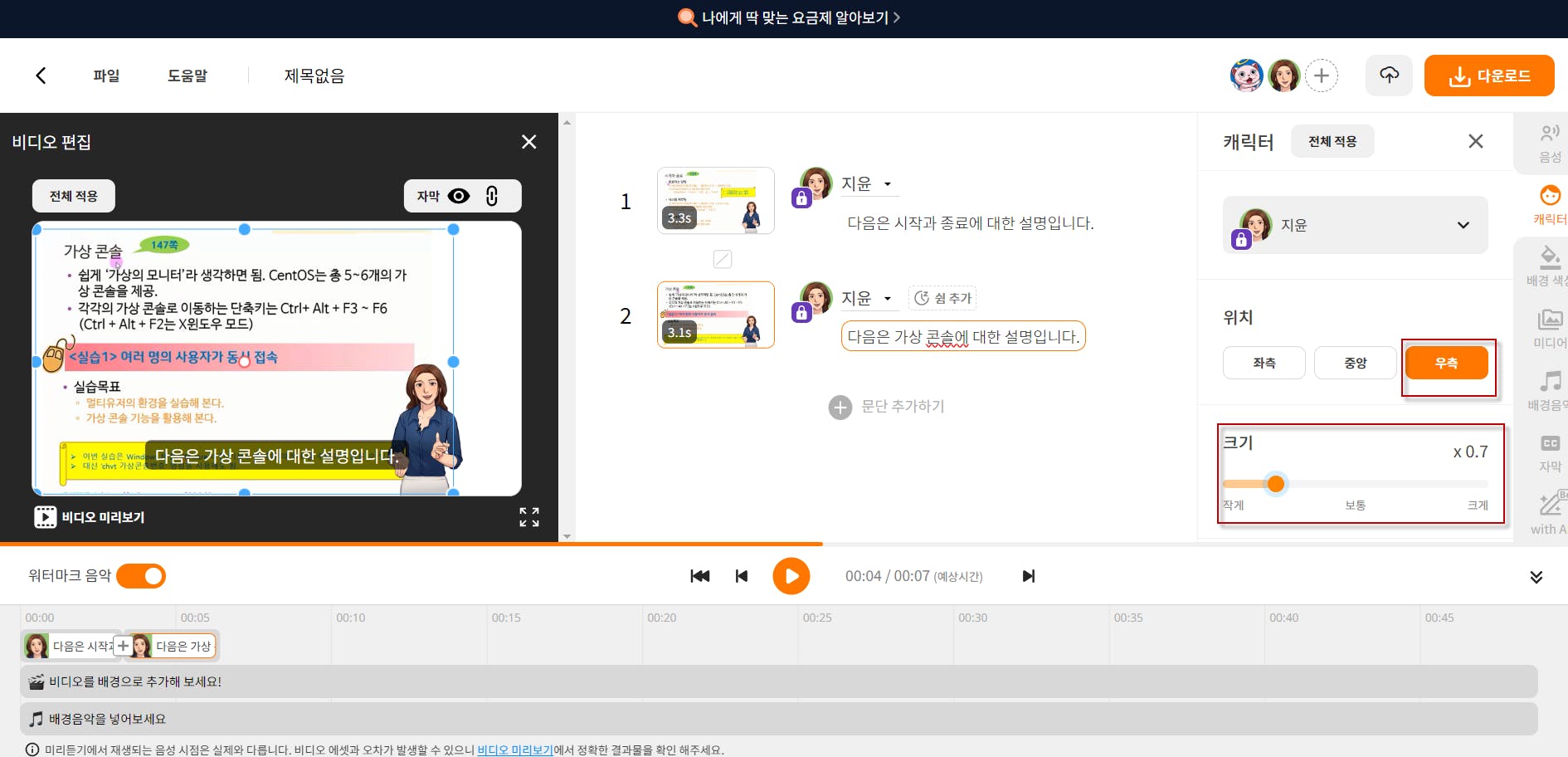
Task: Click the 비디오 미리보기 film icon button
Action: [90, 517]
